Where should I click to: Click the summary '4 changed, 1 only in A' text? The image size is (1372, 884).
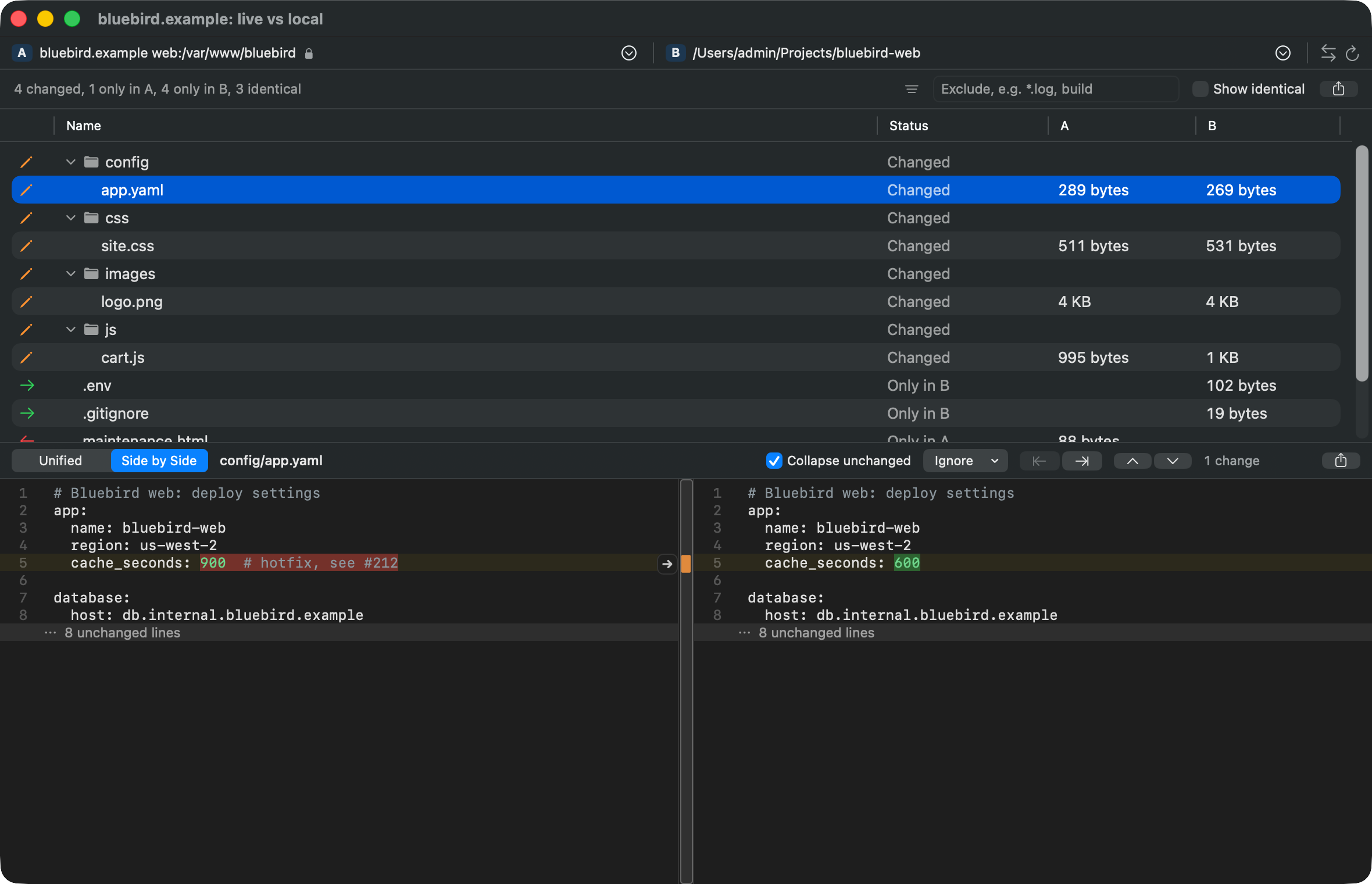[x=158, y=89]
